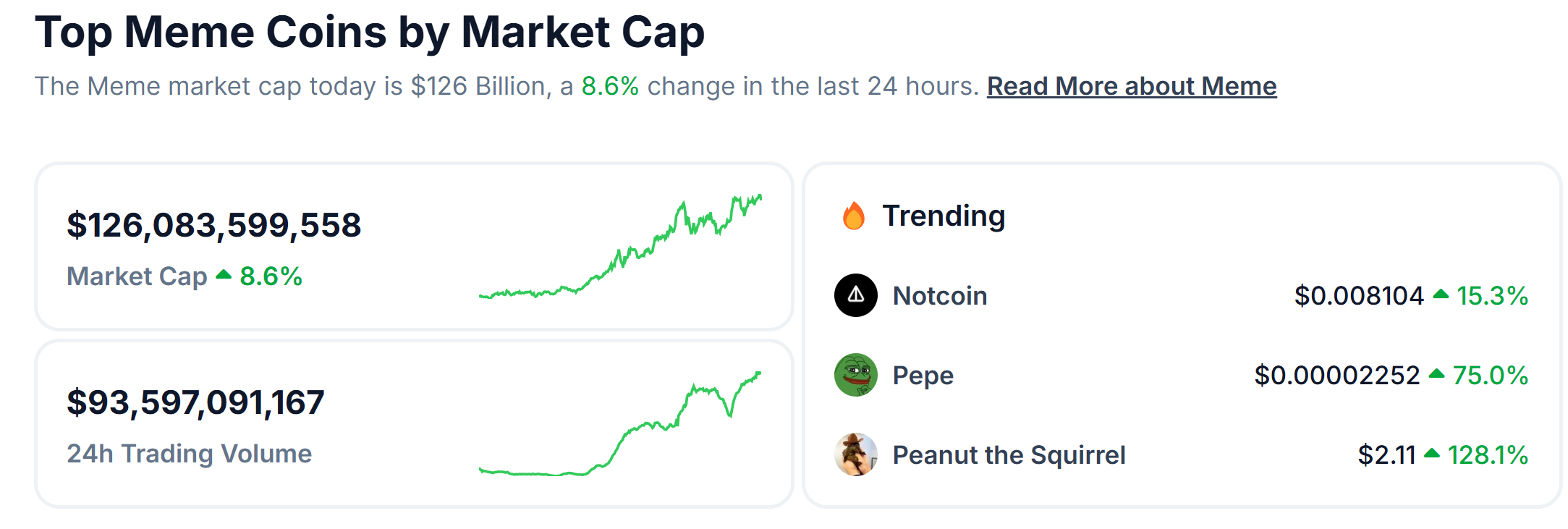1568x529 pixels.
Task: Click the Pepe frog coin icon
Action: (x=855, y=375)
